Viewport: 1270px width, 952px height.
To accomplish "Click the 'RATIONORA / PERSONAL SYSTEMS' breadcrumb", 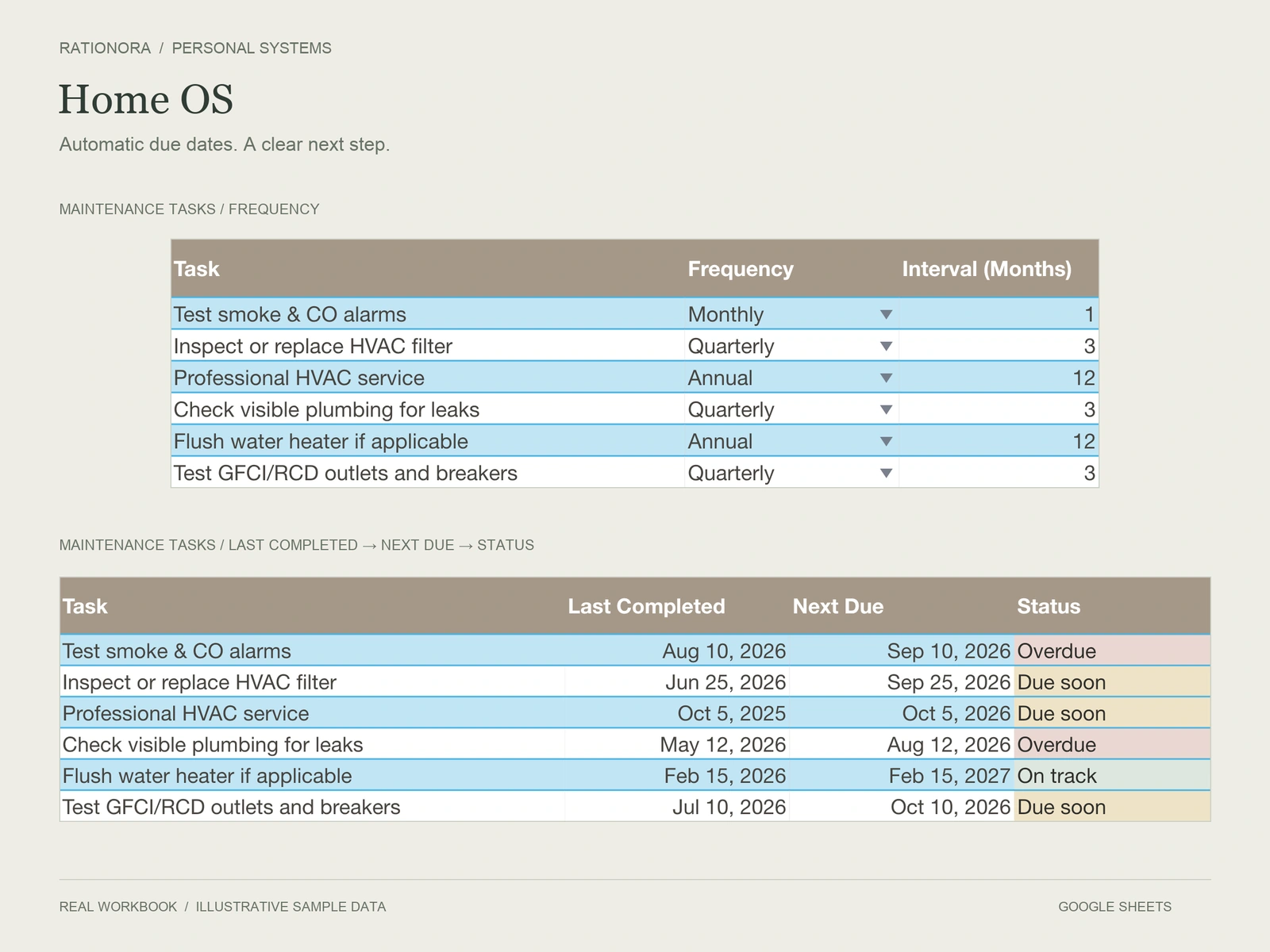I will click(x=195, y=48).
